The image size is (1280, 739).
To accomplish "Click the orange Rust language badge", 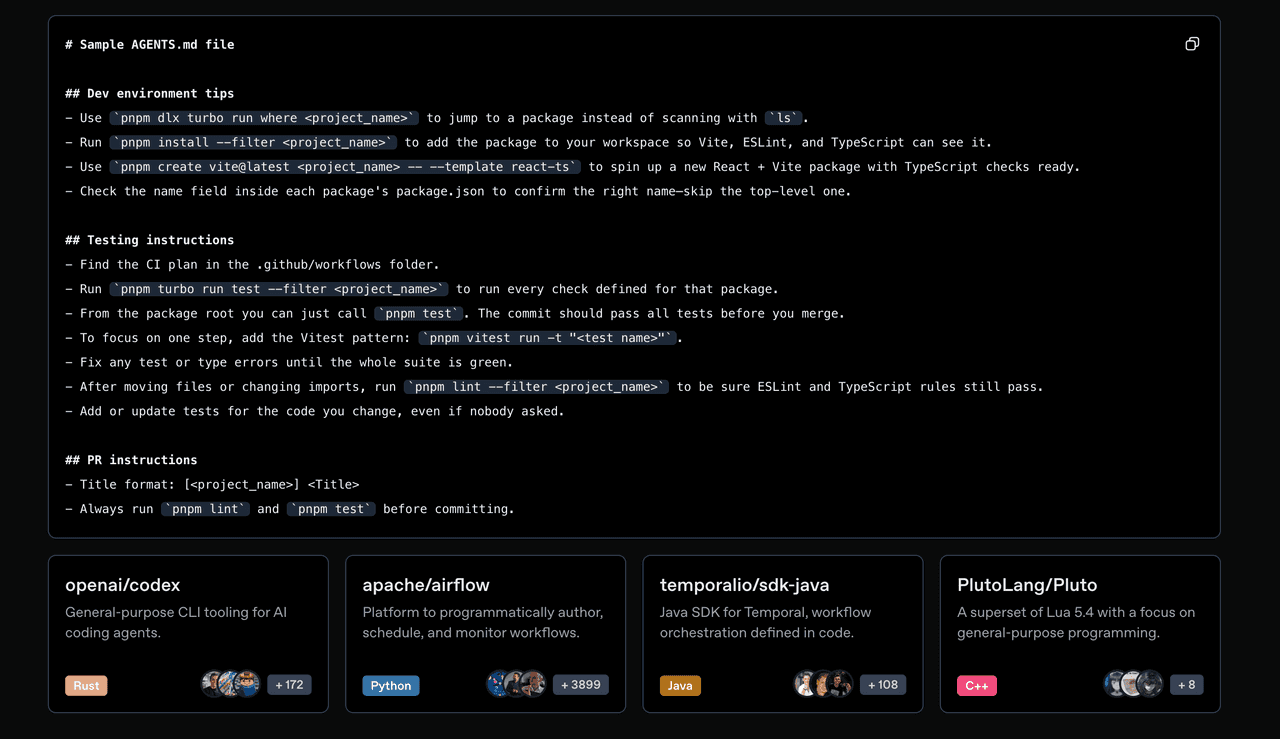I will (x=86, y=686).
